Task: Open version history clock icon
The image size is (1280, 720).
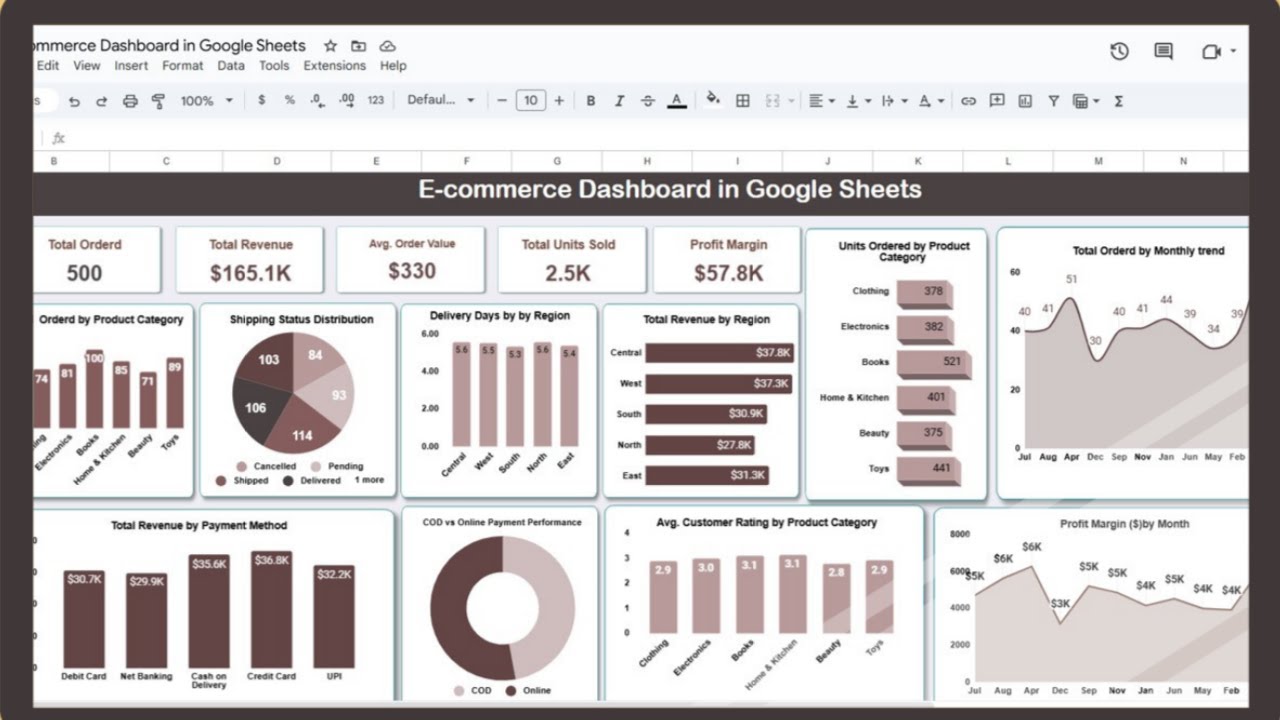Action: point(1119,51)
